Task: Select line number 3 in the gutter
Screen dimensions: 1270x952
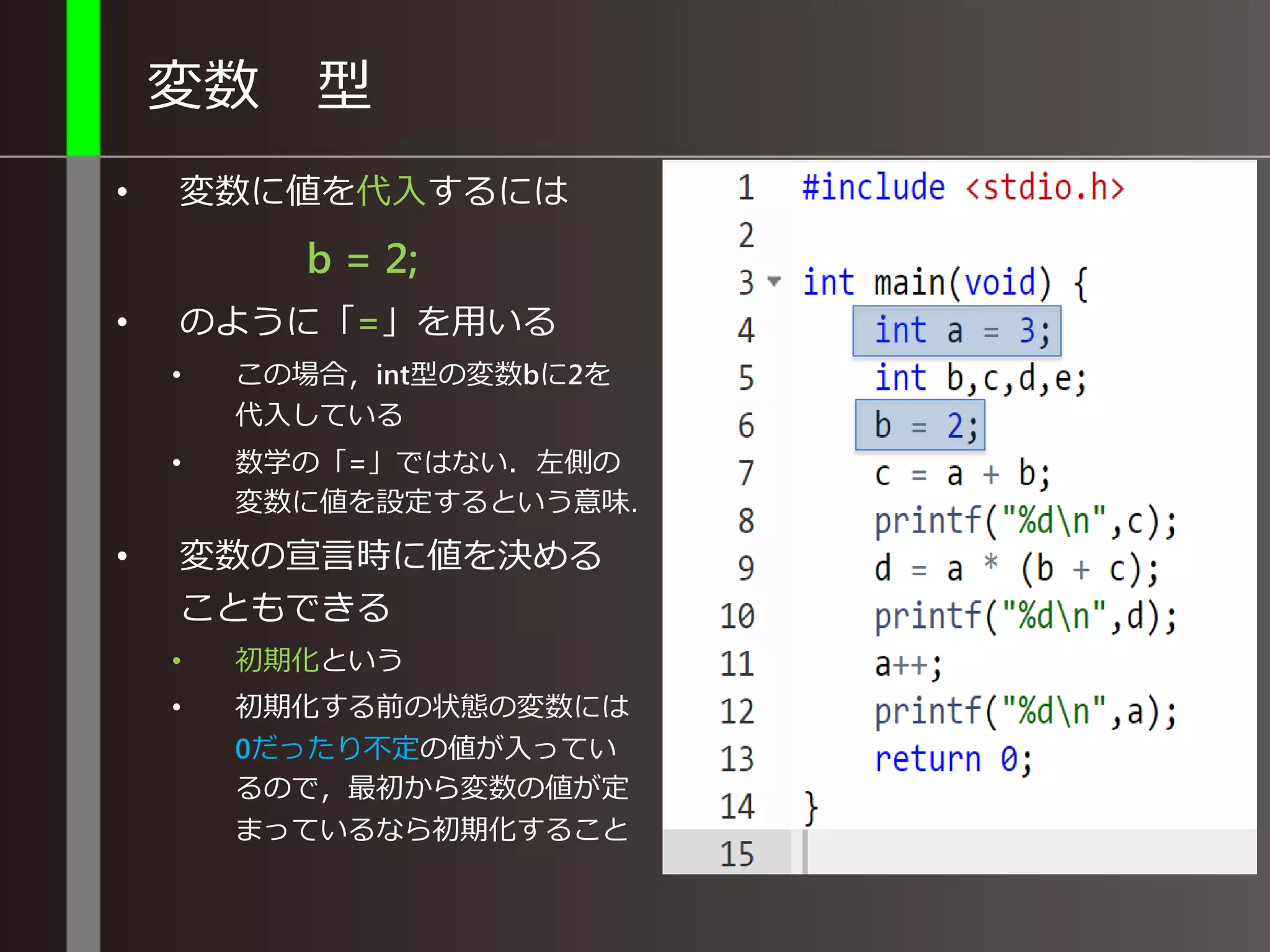Action: coord(746,283)
